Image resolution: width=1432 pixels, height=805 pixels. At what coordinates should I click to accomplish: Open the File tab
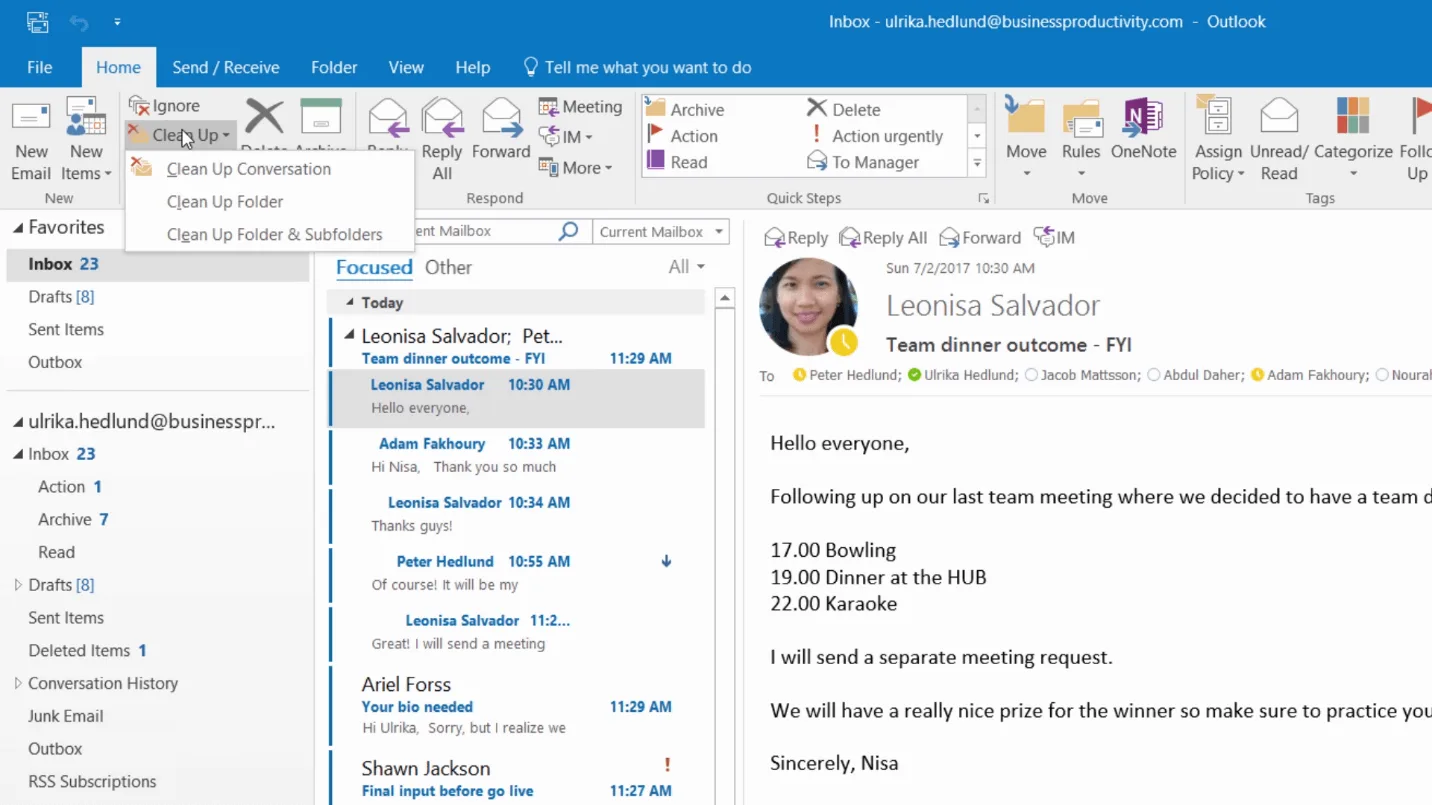tap(40, 67)
